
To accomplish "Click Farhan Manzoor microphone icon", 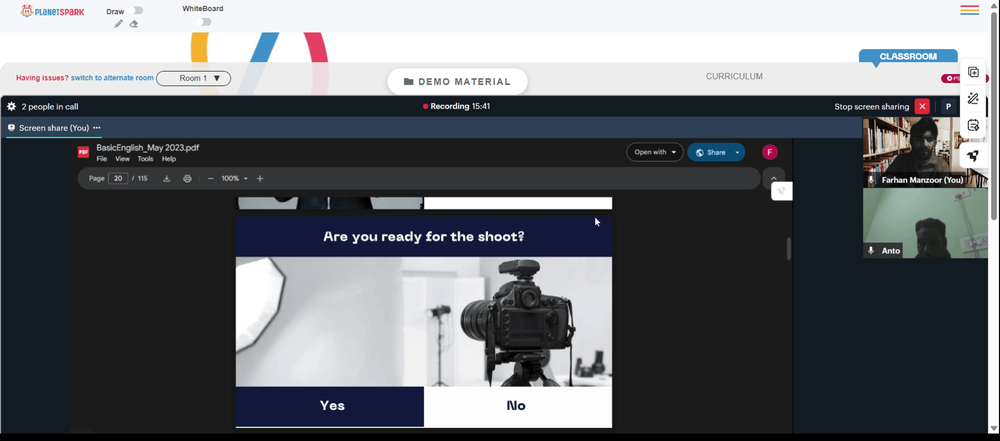I will click(871, 181).
